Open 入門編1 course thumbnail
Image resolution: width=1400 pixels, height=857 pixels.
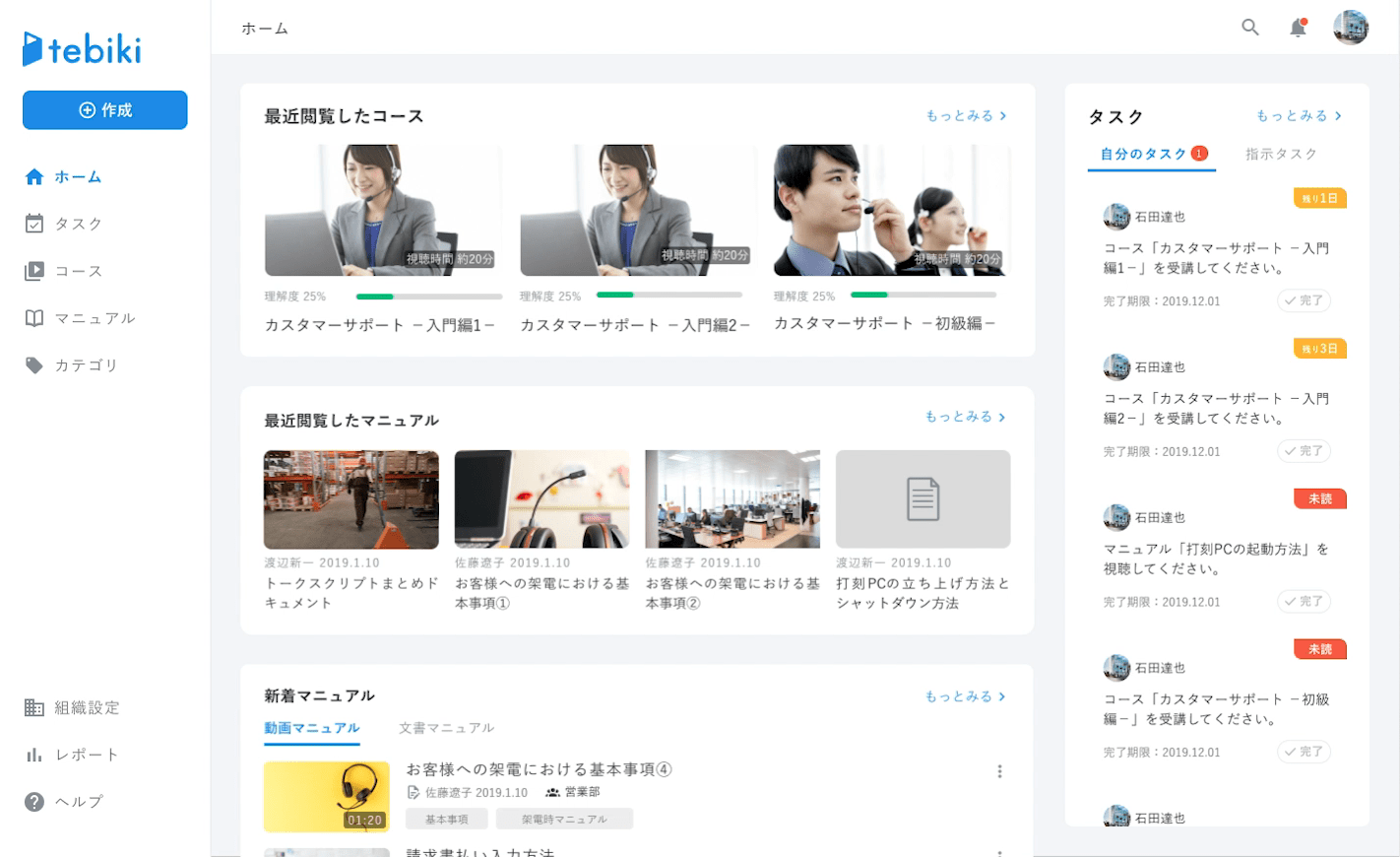point(383,210)
